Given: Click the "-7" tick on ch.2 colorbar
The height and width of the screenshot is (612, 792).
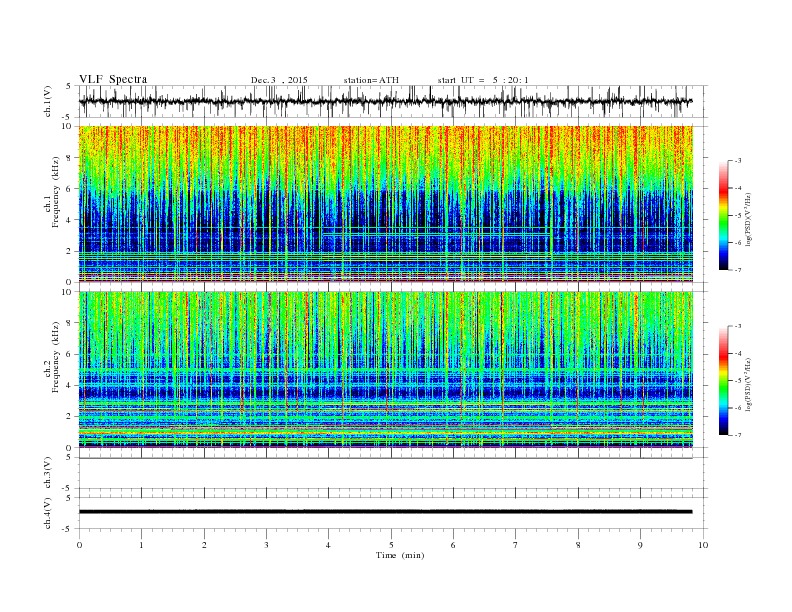Looking at the screenshot, I should click(737, 435).
